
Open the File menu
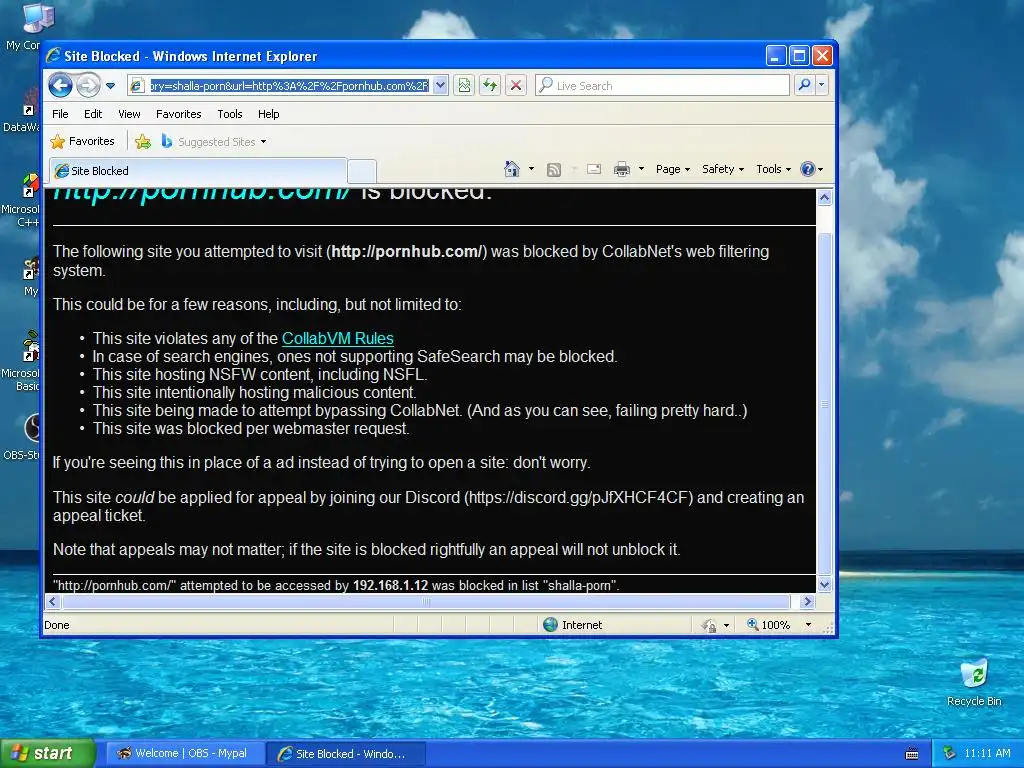click(60, 114)
